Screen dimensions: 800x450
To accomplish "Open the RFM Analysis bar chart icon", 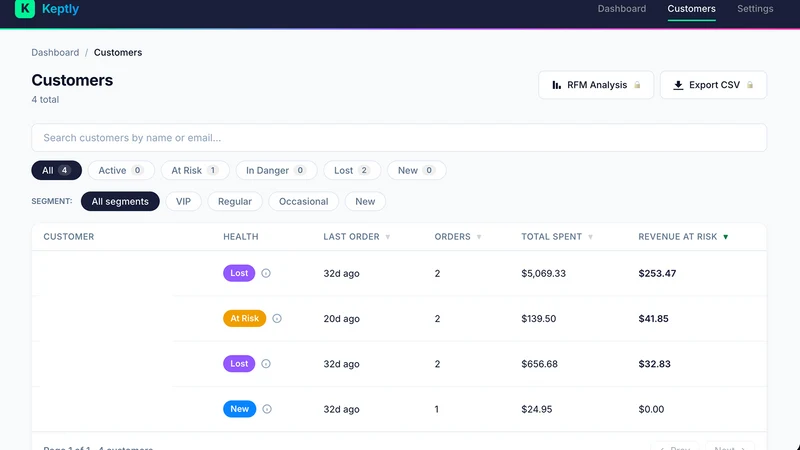I will 557,85.
